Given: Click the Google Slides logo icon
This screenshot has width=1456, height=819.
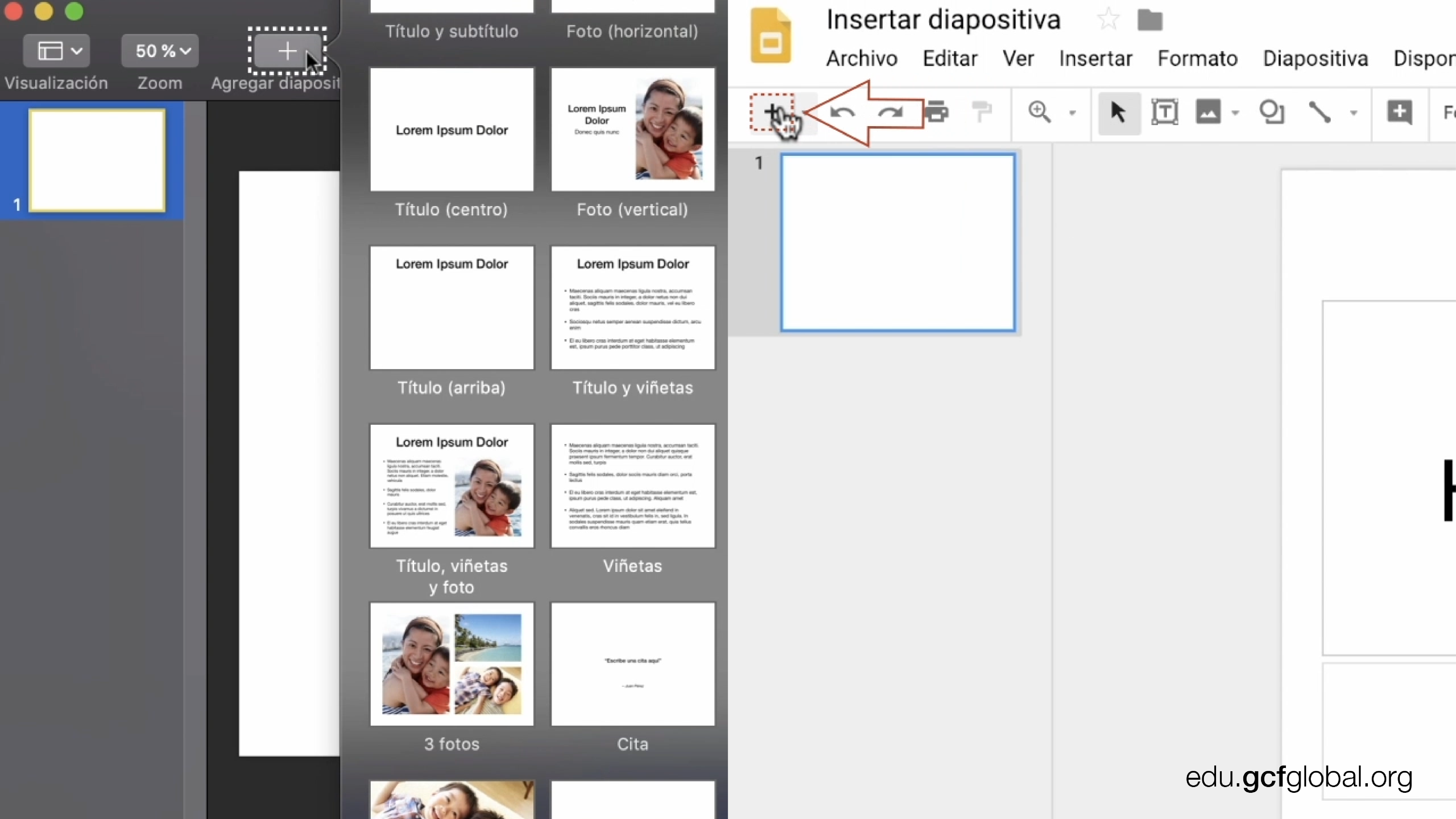Looking at the screenshot, I should pos(770,35).
